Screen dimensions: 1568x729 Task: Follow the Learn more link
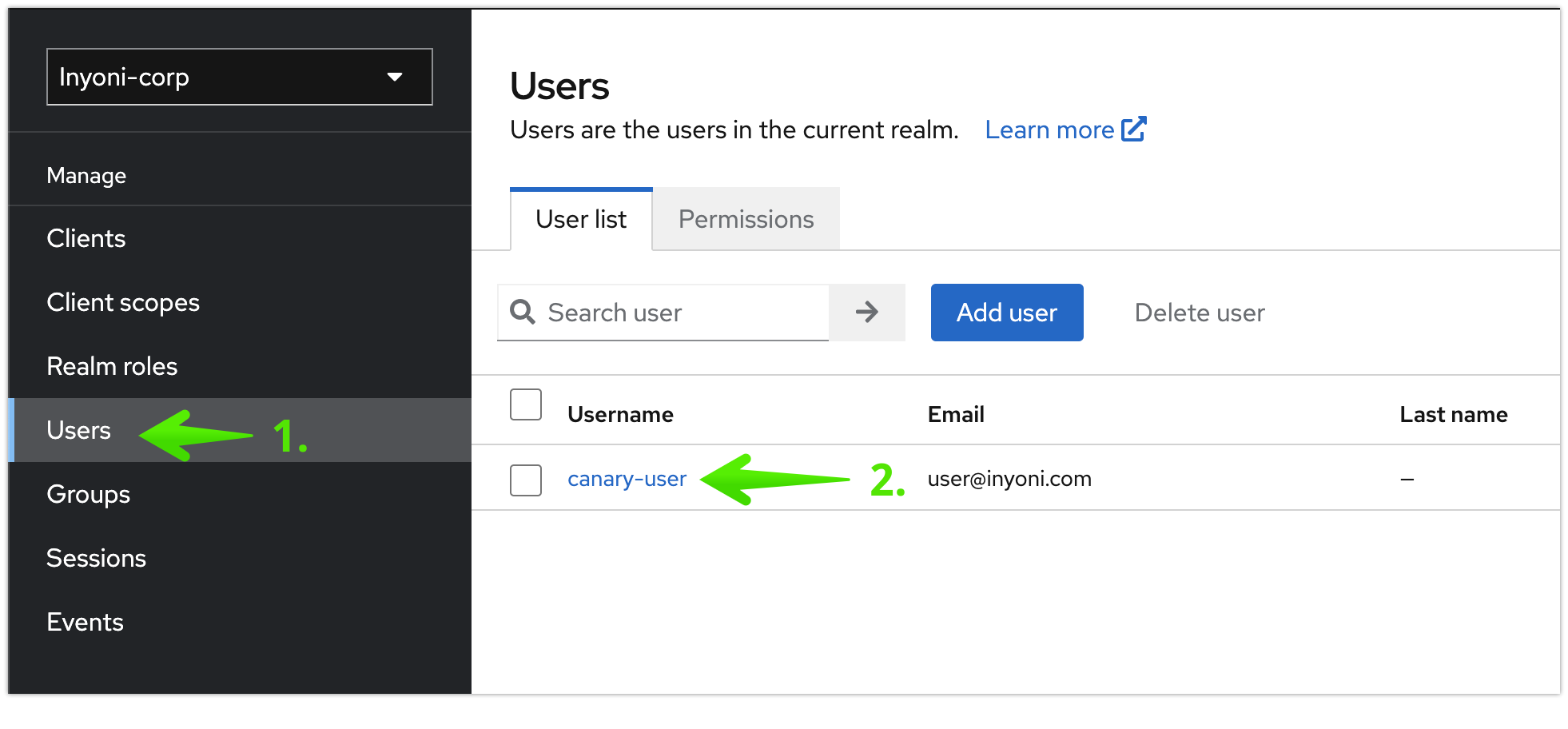[1049, 129]
